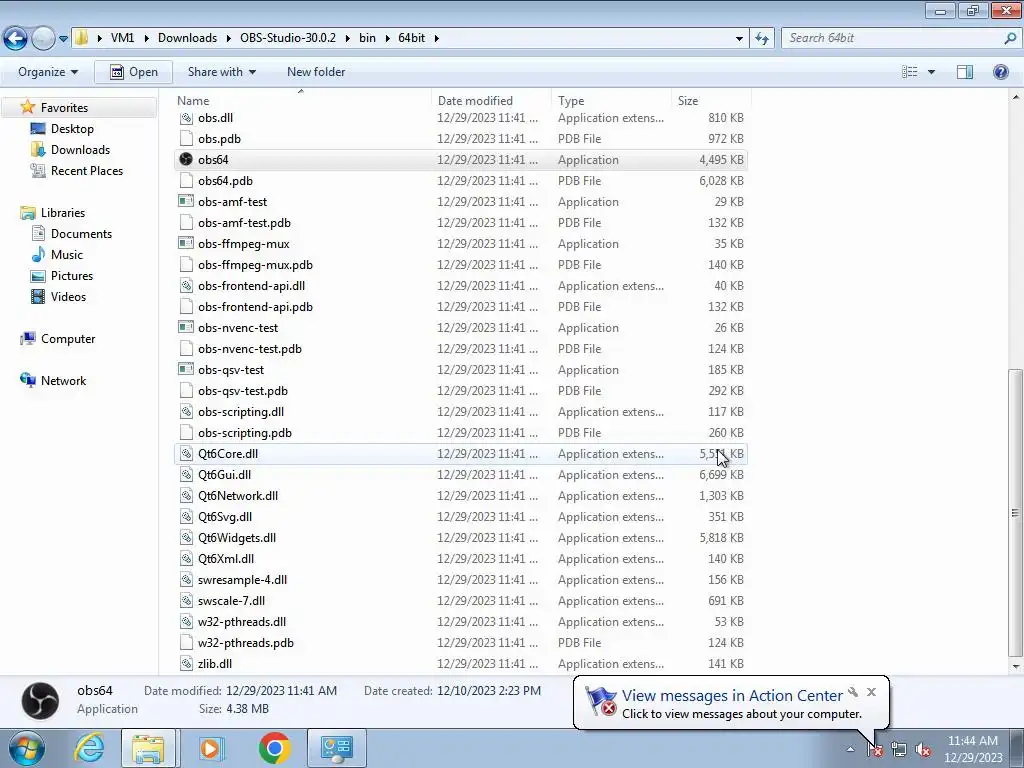Image resolution: width=1024 pixels, height=768 pixels.
Task: Create a New folder
Action: 316,72
